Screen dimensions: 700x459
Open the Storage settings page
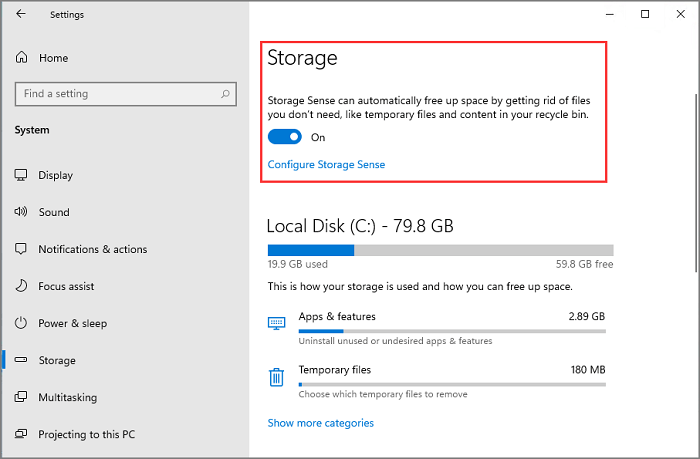pyautogui.click(x=57, y=360)
